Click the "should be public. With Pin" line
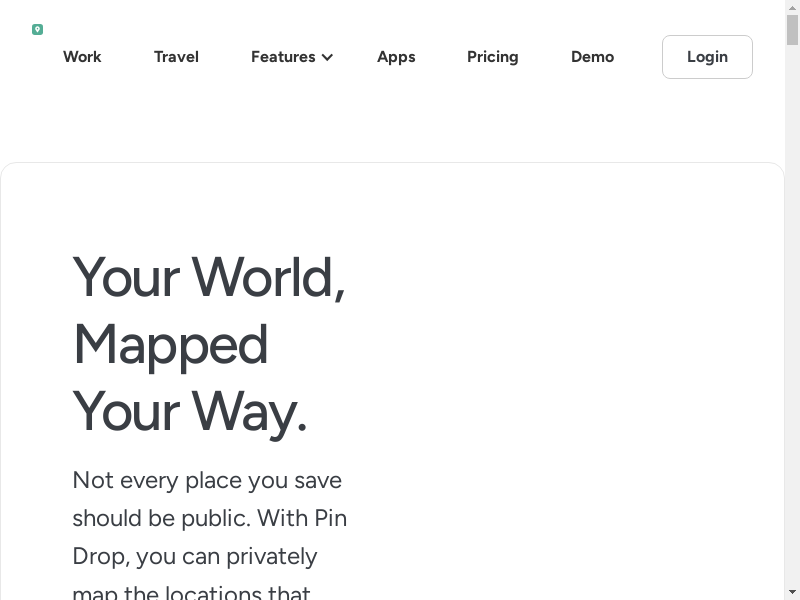The width and height of the screenshot is (800, 600). 210,518
